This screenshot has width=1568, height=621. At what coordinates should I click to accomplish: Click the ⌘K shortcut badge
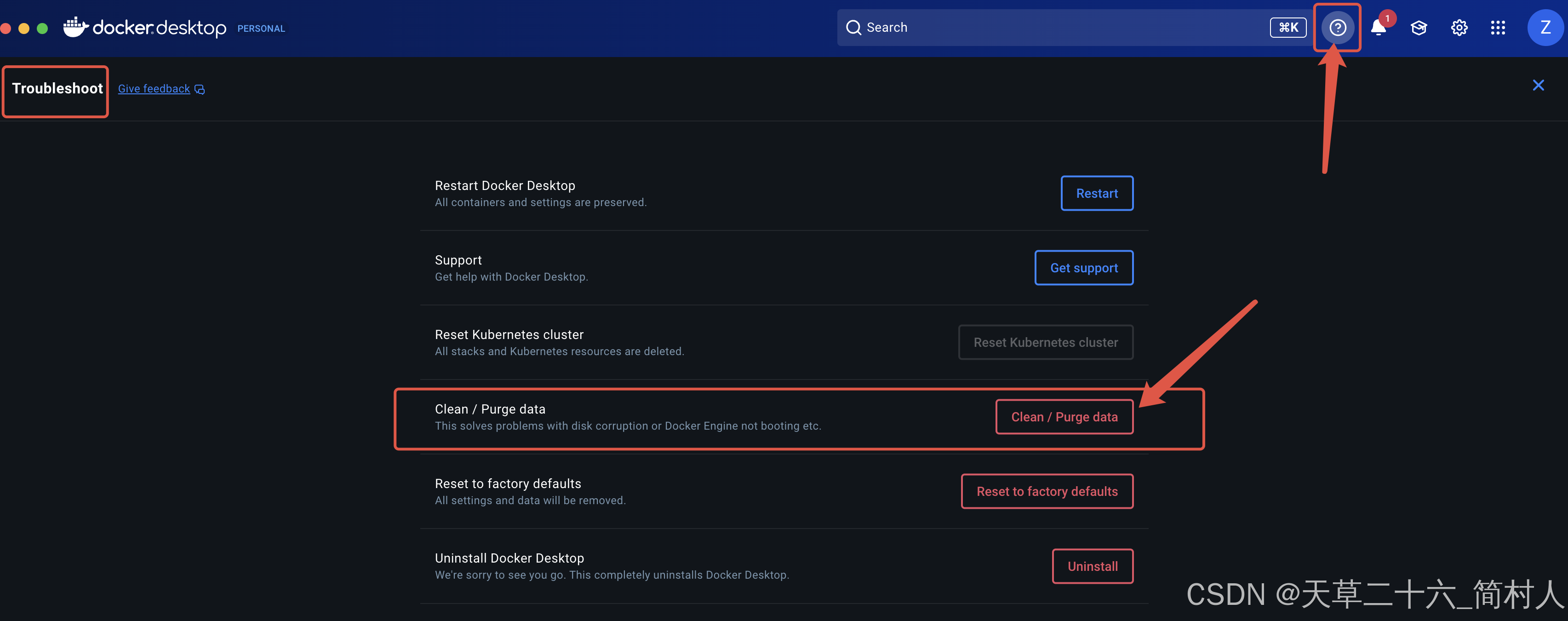click(1288, 28)
